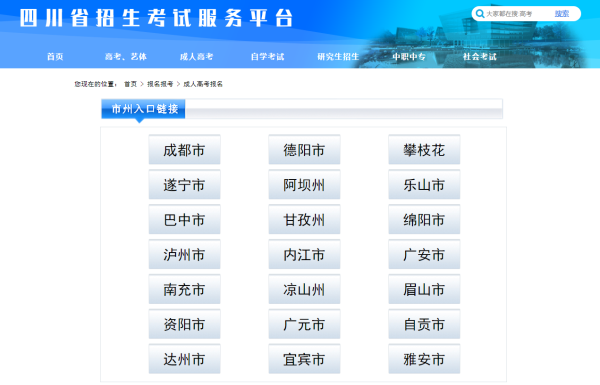Image resolution: width=600 pixels, height=385 pixels.
Task: Open the 成人高考 navigation item
Action: 196,57
